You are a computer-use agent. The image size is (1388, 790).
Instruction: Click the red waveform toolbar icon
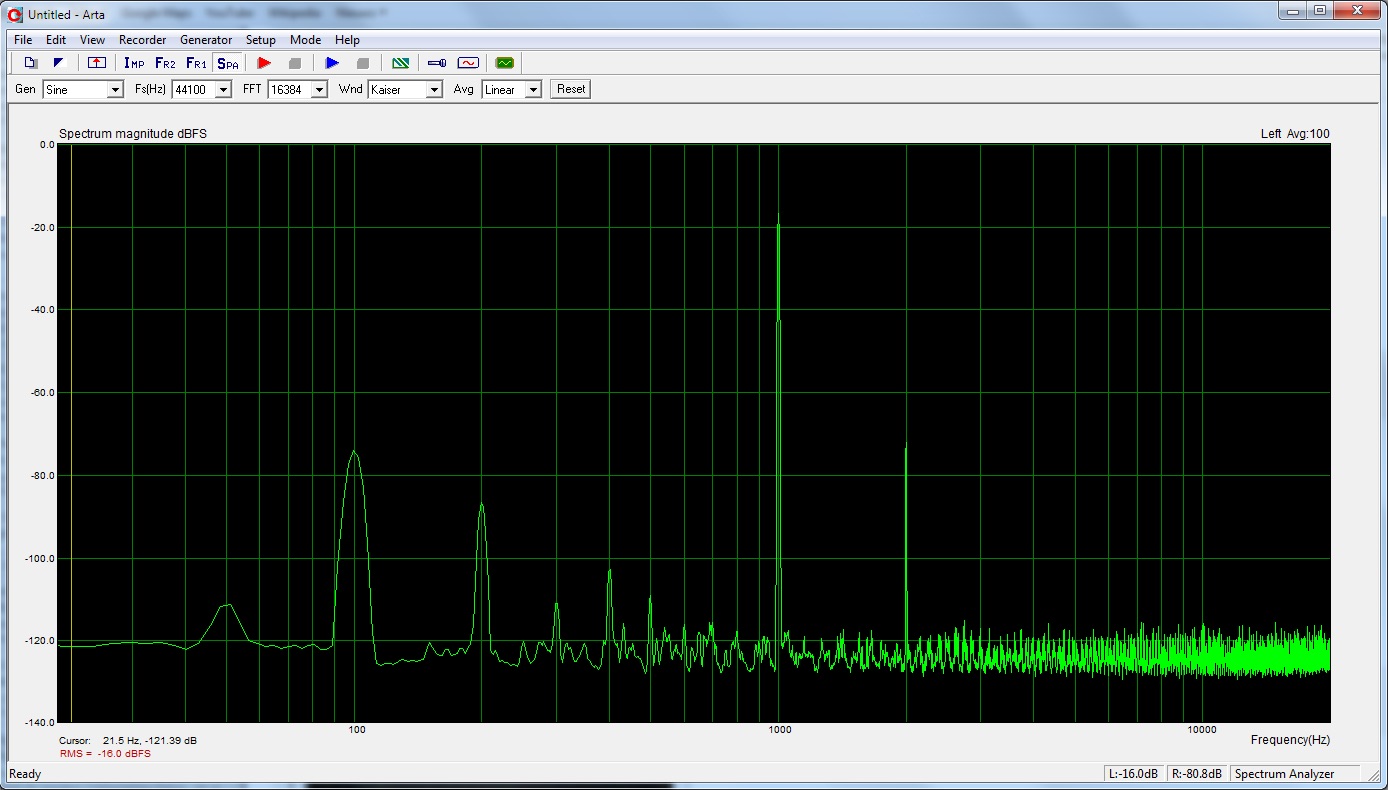click(468, 63)
